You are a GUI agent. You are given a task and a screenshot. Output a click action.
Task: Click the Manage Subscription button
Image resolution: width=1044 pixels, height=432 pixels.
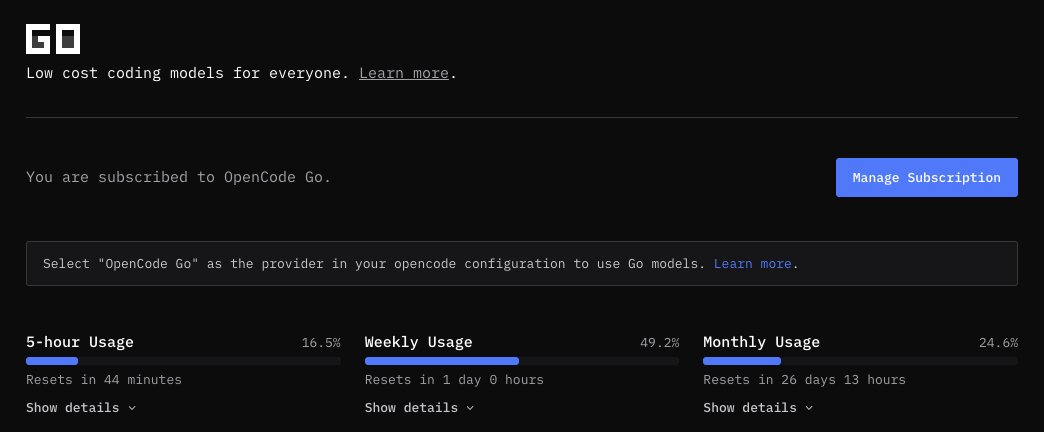click(926, 178)
